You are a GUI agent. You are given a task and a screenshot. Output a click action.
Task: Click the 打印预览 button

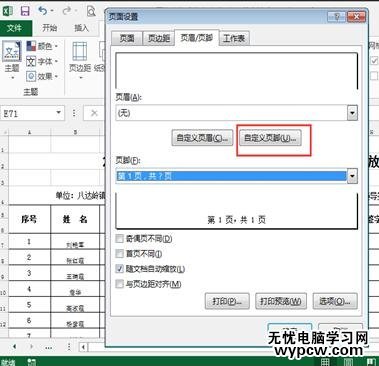point(281,301)
